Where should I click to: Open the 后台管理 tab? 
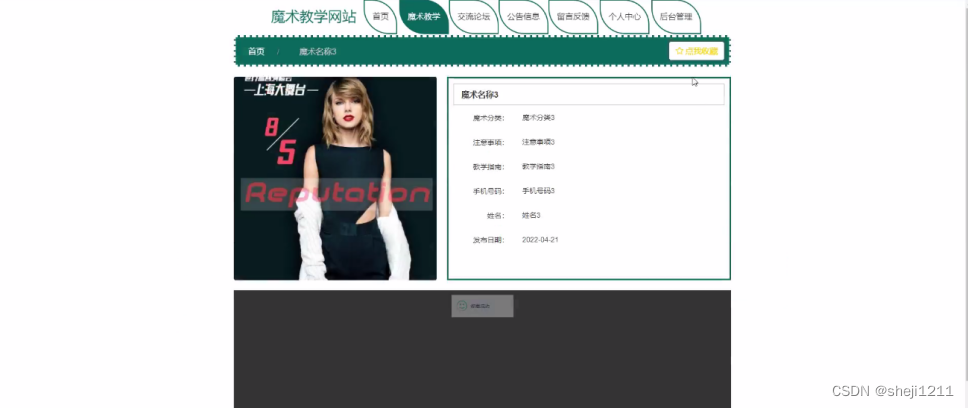tap(675, 17)
